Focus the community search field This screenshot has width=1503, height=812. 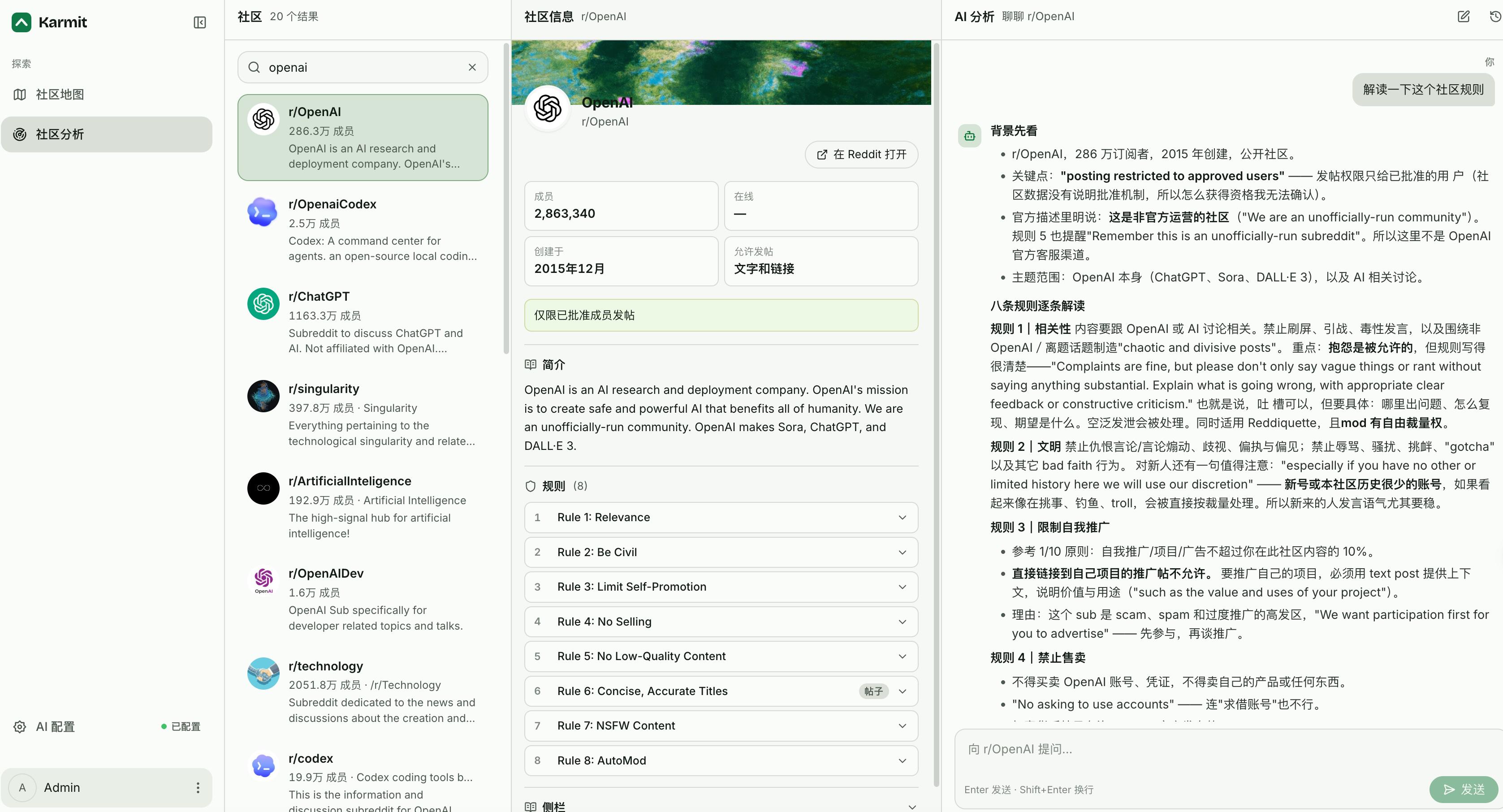363,67
